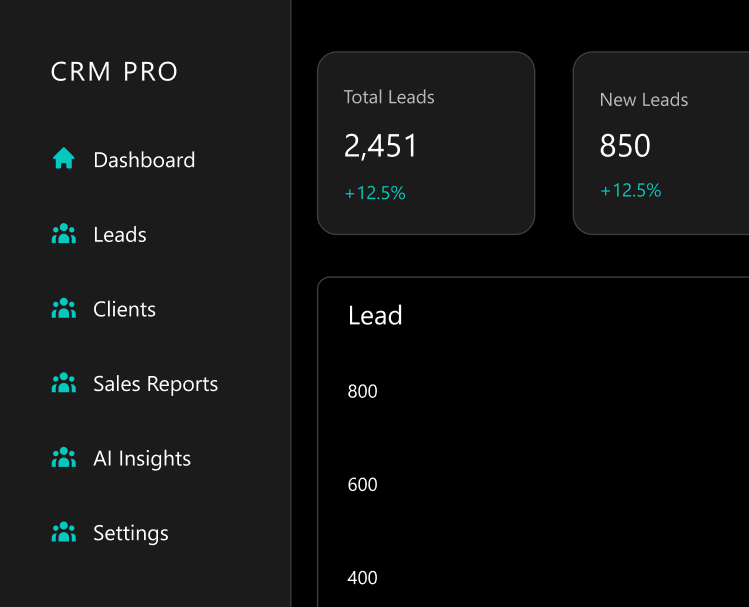Click the Clients people icon
The image size is (749, 607).
(64, 309)
